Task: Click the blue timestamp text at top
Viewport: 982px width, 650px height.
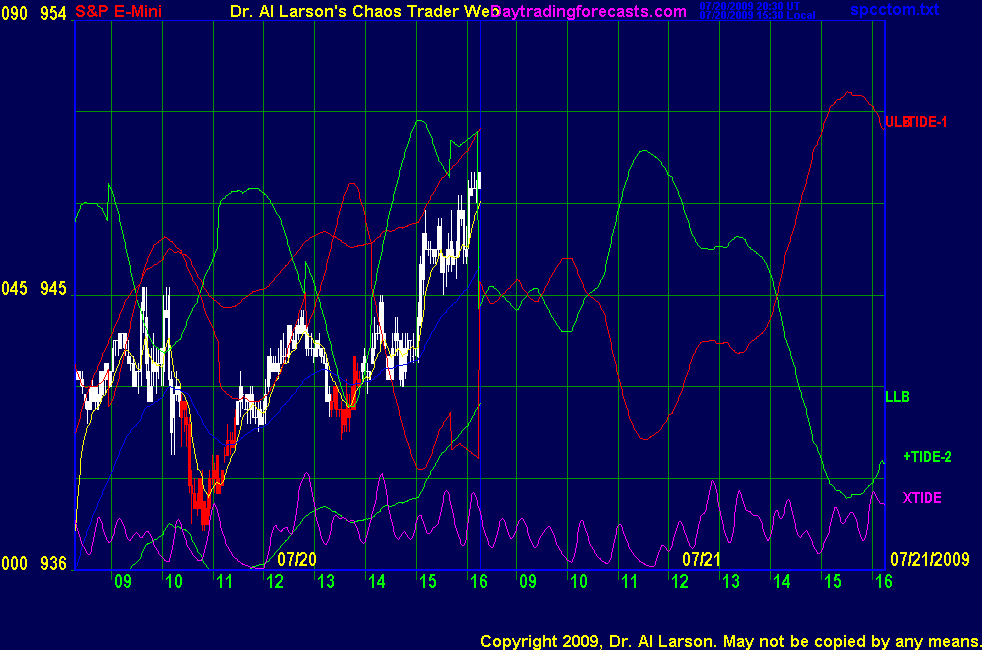Action: pyautogui.click(x=757, y=11)
